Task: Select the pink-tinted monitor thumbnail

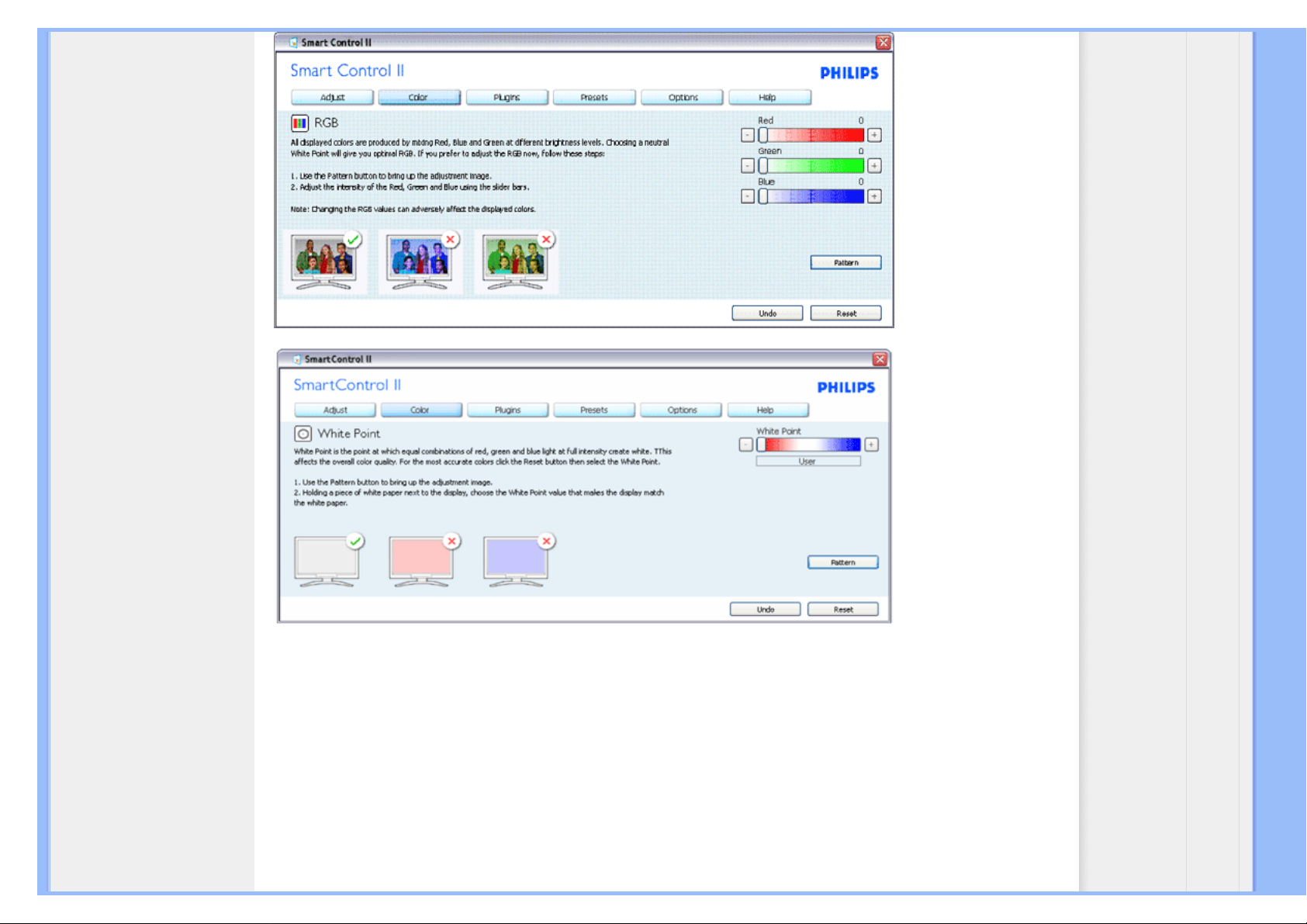Action: click(x=421, y=560)
